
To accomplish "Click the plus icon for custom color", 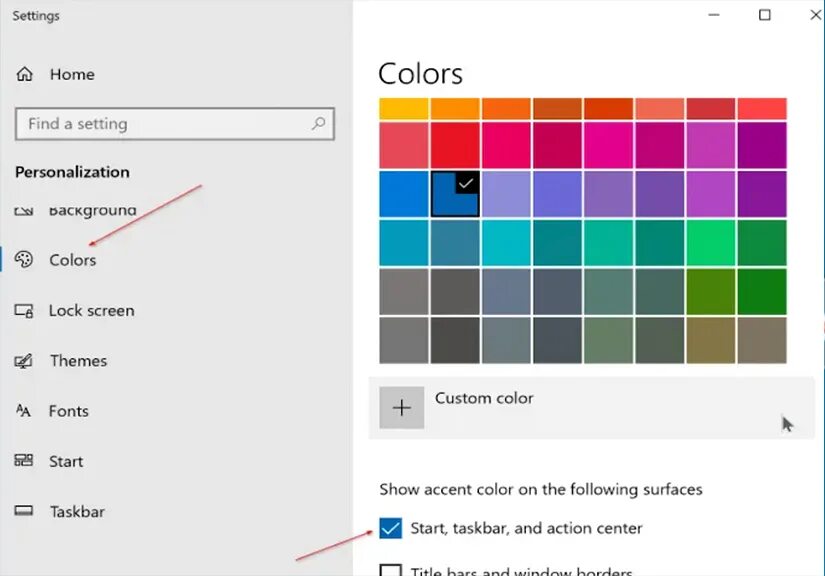I will tap(402, 407).
